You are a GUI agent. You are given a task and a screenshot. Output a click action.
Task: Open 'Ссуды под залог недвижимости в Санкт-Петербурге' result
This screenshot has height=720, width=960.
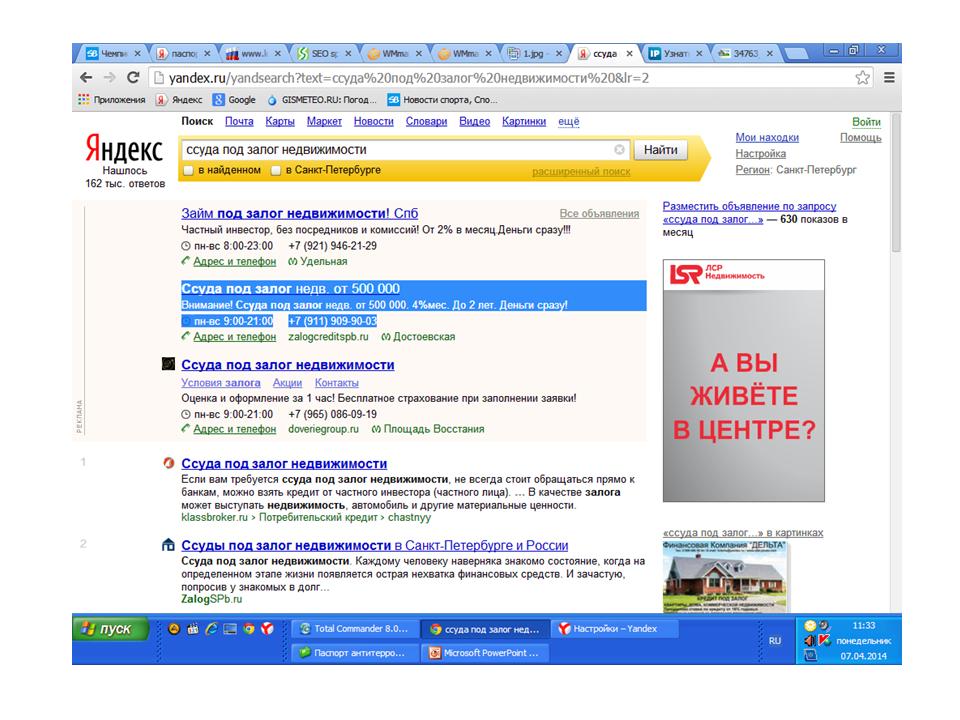[375, 546]
